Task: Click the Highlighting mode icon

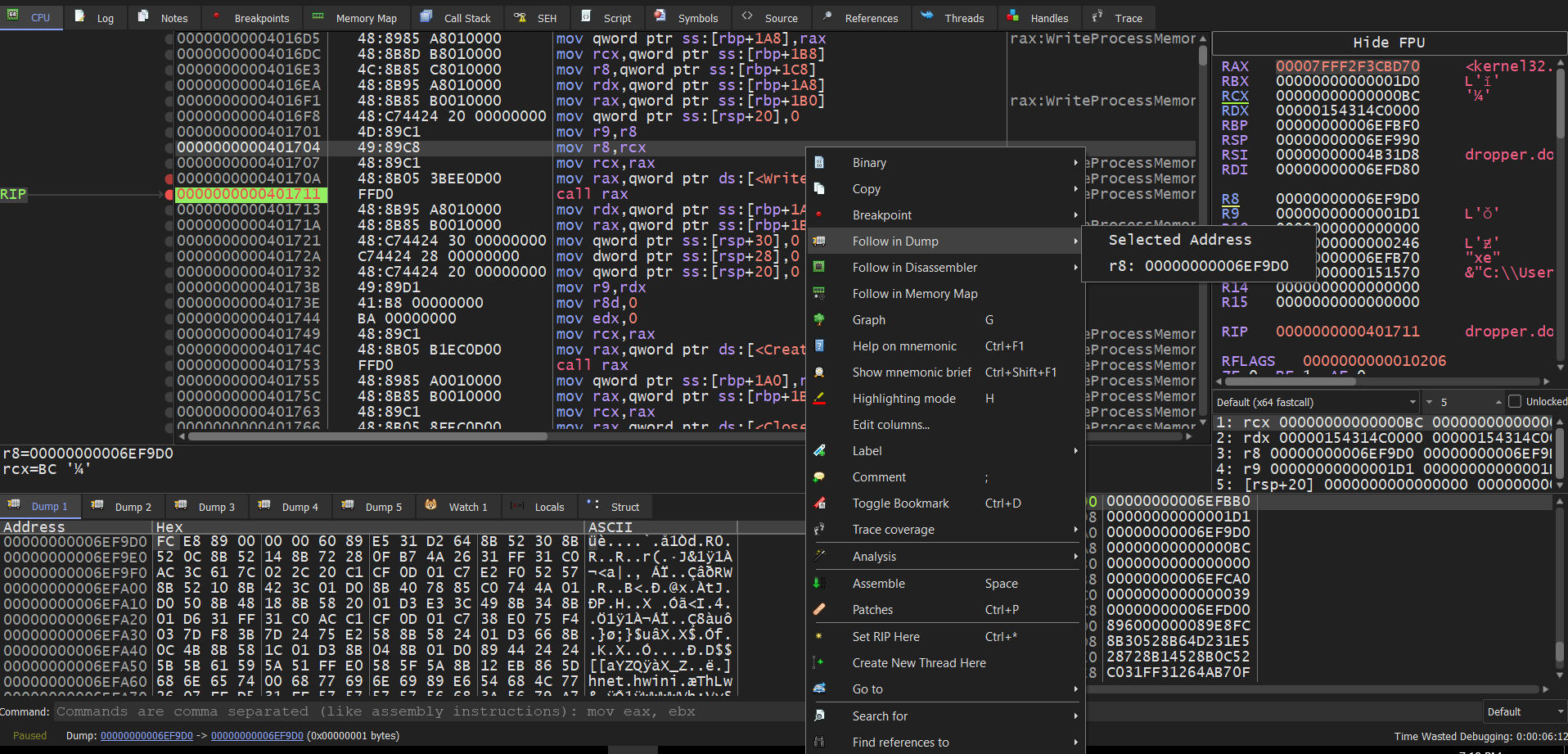Action: [x=819, y=399]
